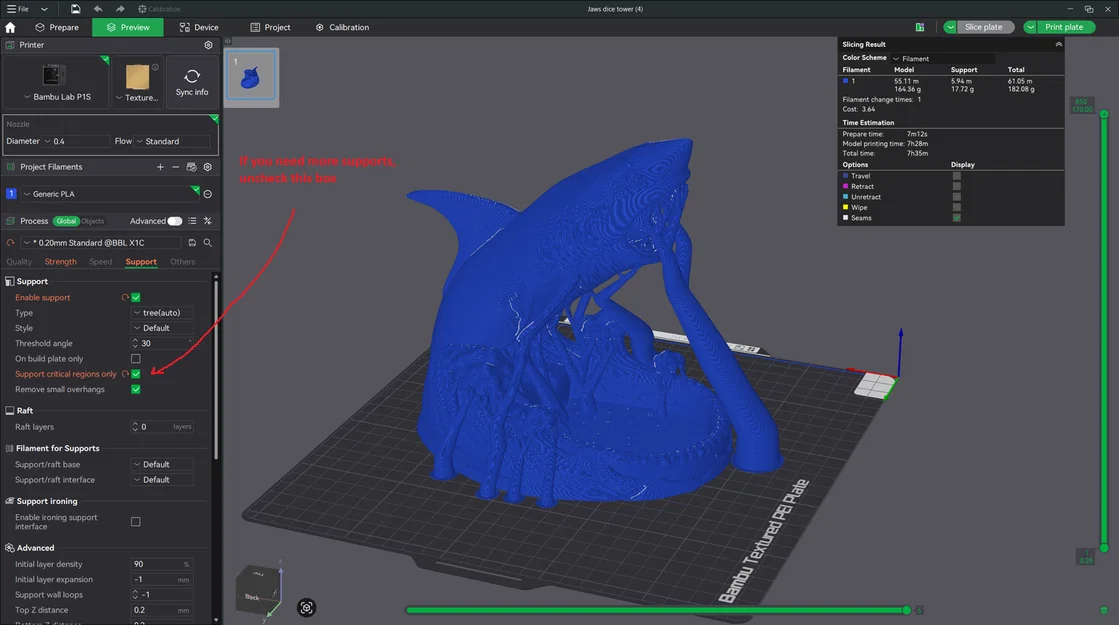Switch to the Prepare tab
The width and height of the screenshot is (1119, 625).
[57, 27]
